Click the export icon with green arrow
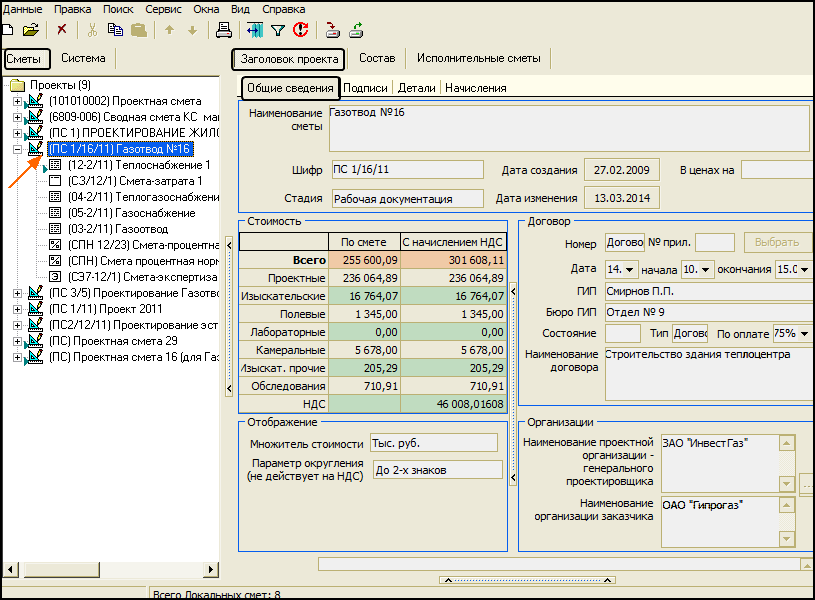This screenshot has width=815, height=600. coord(358,30)
